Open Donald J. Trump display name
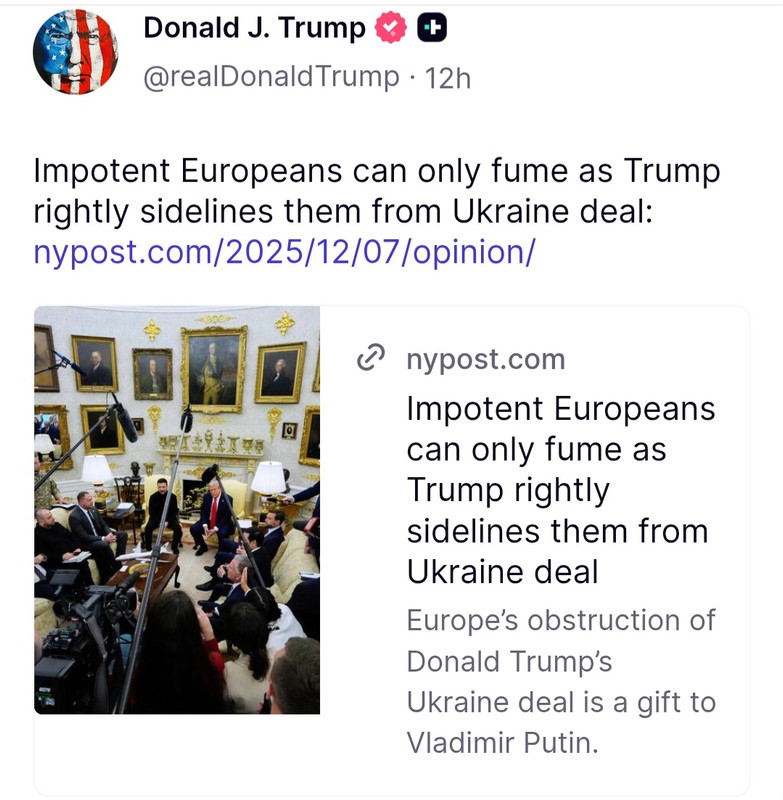This screenshot has height=800, width=783. tap(255, 28)
